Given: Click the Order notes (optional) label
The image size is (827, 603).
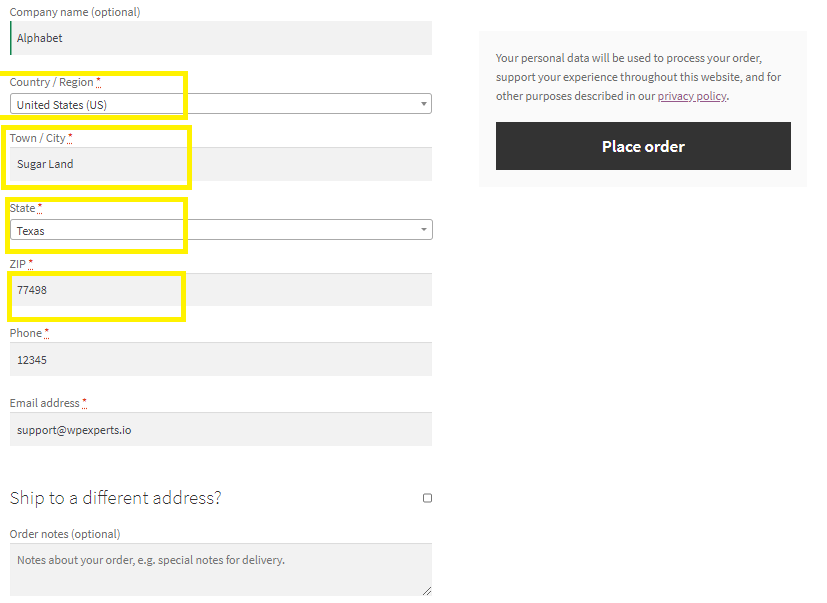Looking at the screenshot, I should pos(65,534).
